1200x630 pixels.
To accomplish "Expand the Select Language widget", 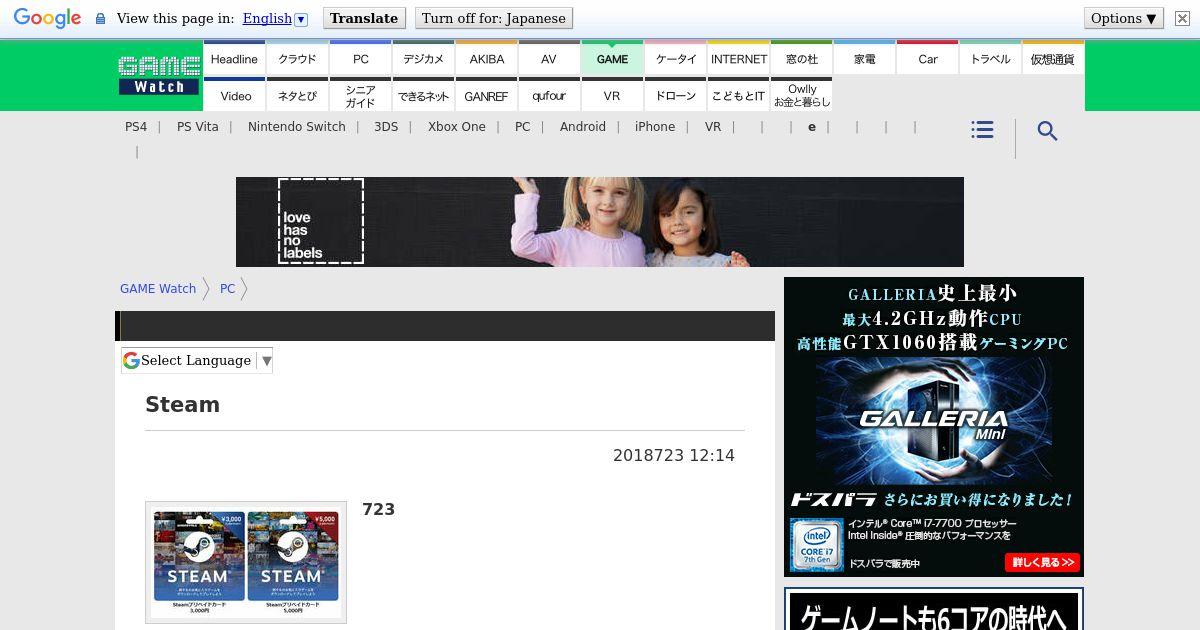I will coord(197,361).
